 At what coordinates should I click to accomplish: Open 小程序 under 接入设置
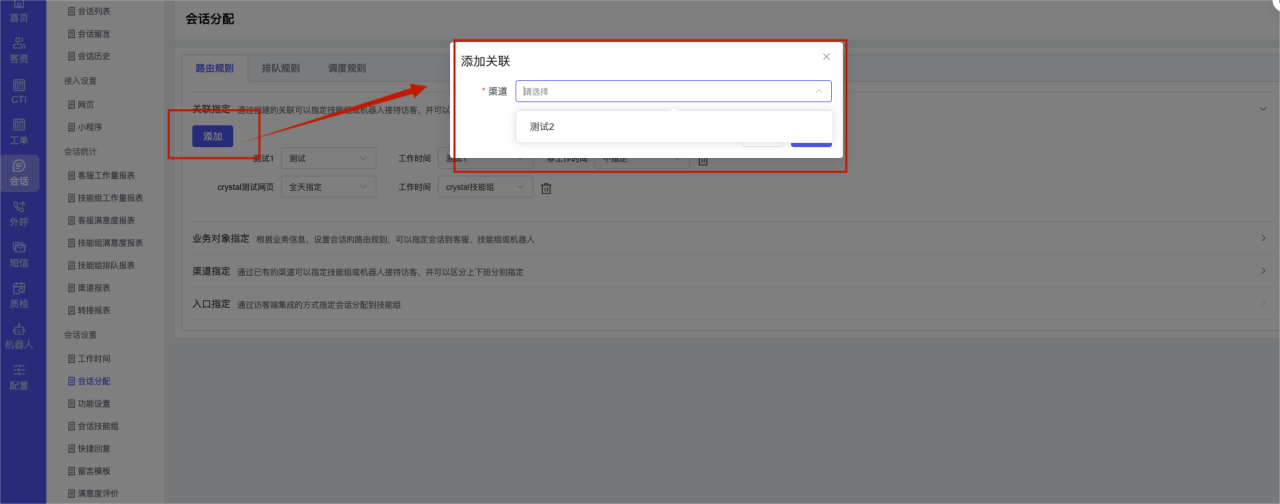(x=84, y=127)
